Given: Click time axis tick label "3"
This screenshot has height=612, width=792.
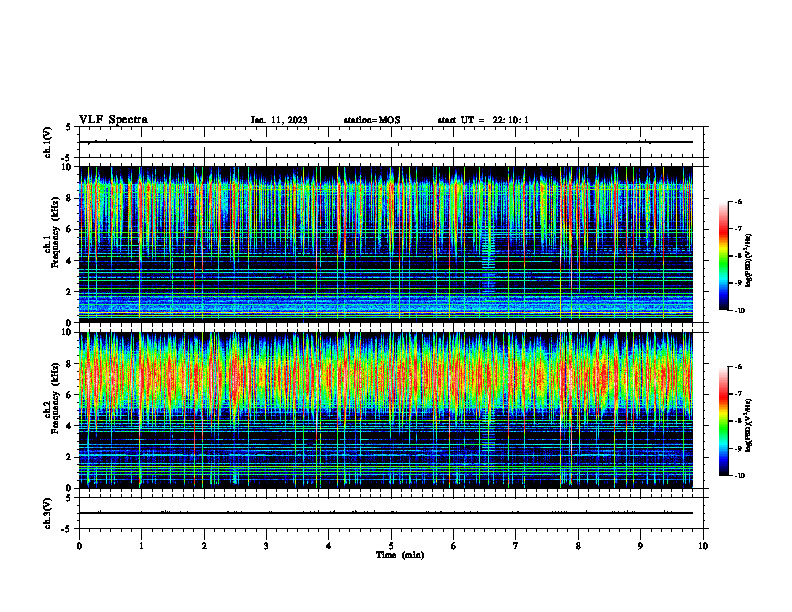Looking at the screenshot, I should click(x=266, y=546).
